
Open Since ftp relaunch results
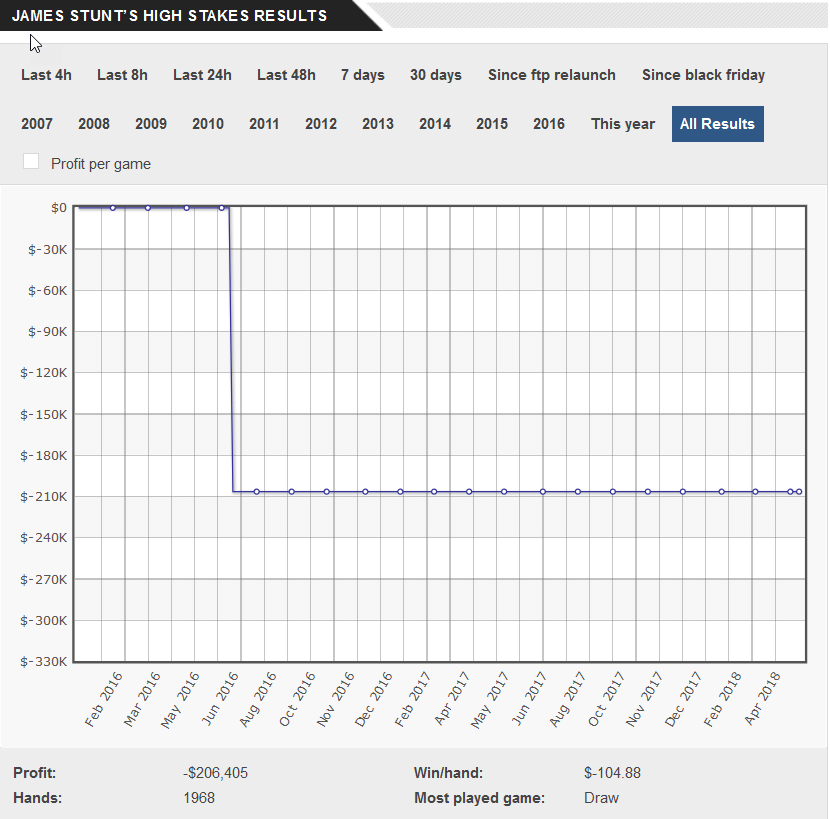pos(552,75)
